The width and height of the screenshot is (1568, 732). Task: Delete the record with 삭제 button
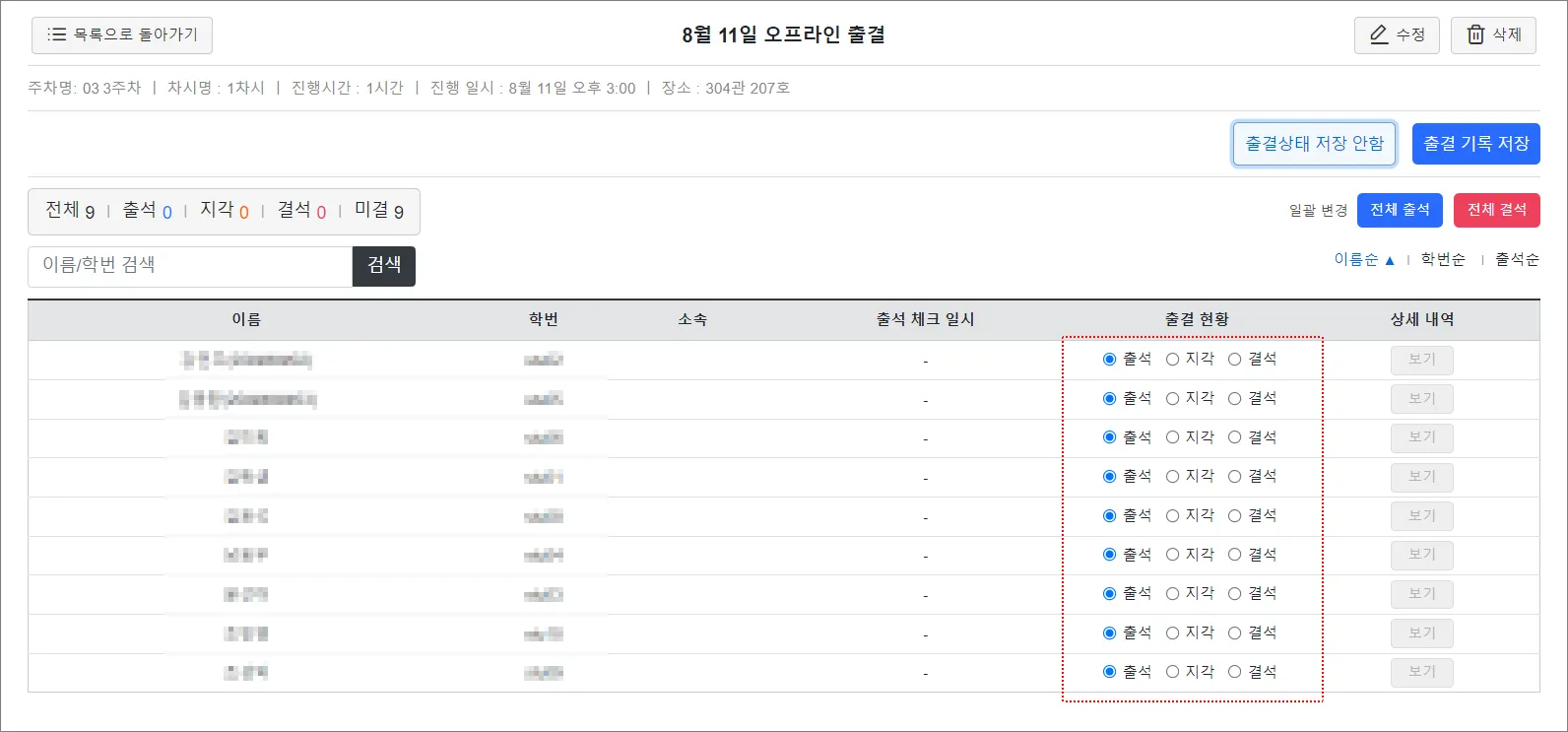1493,34
